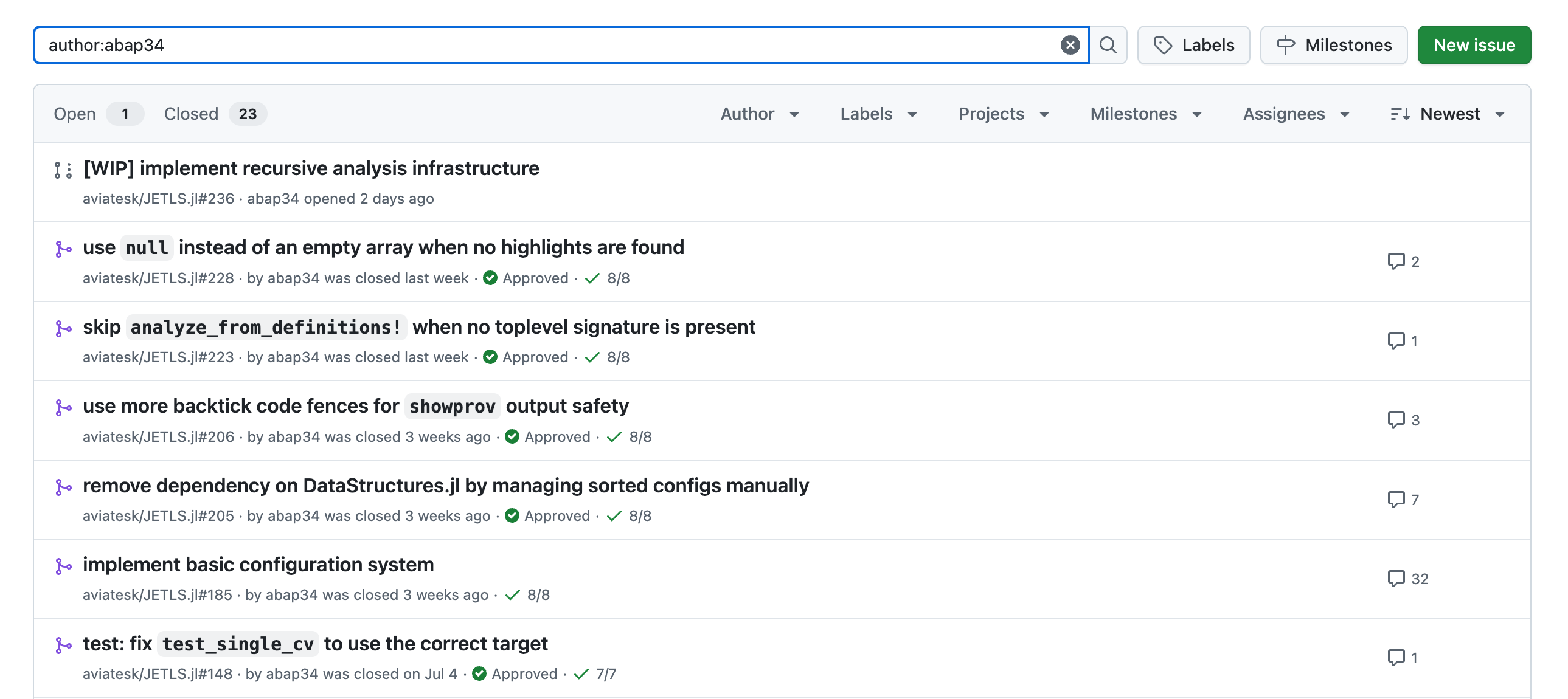Click the comment icon on PR #228
This screenshot has height=699, width=1568.
1395,261
